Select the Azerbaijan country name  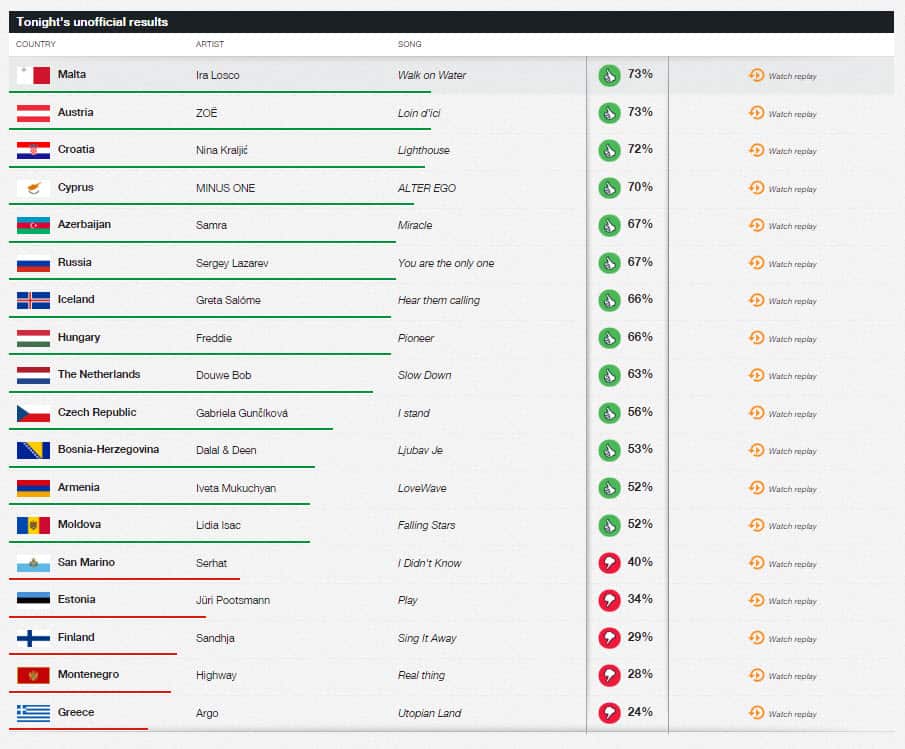tap(84, 225)
